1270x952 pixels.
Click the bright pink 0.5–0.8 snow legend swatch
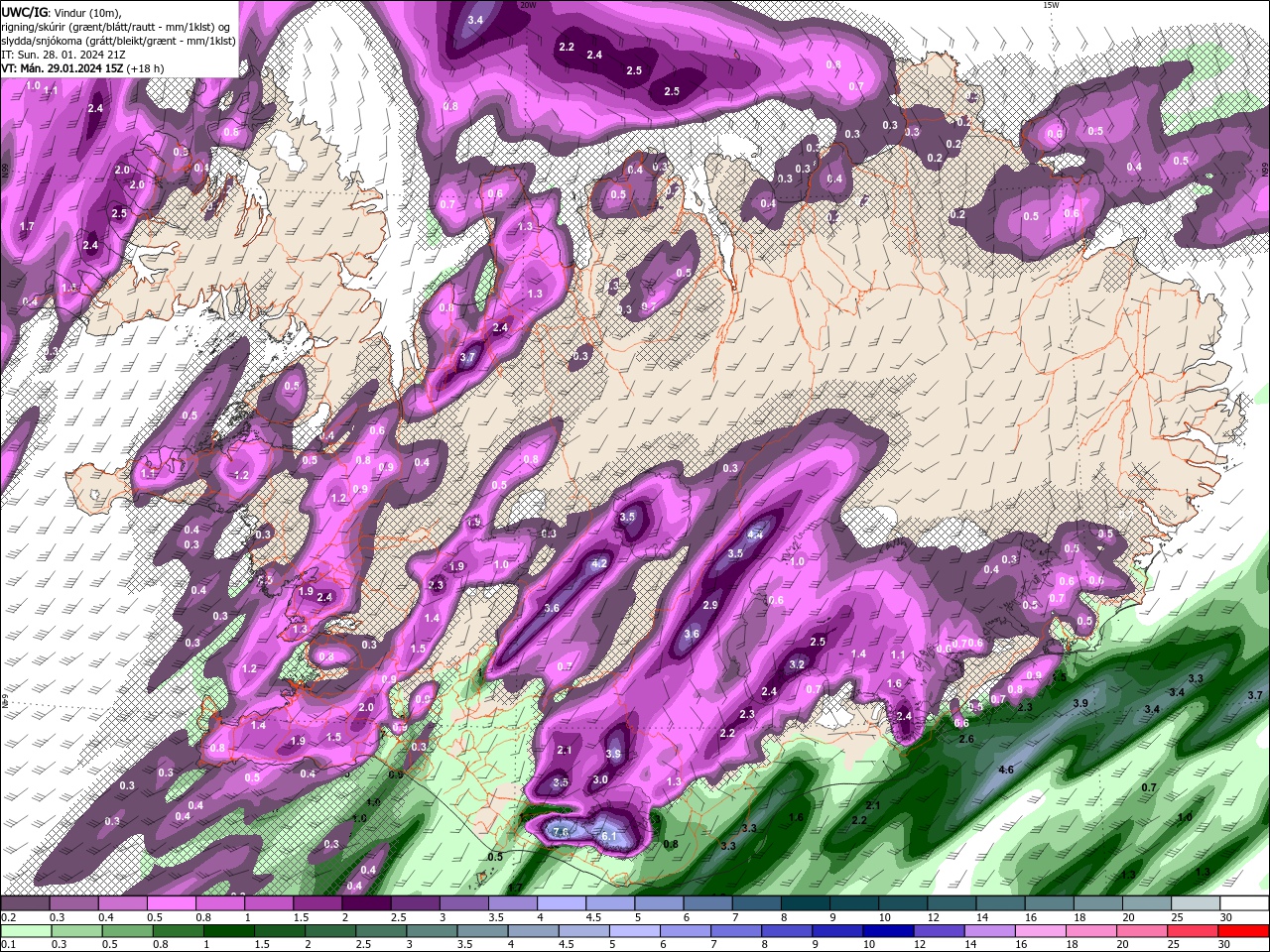coord(171,903)
